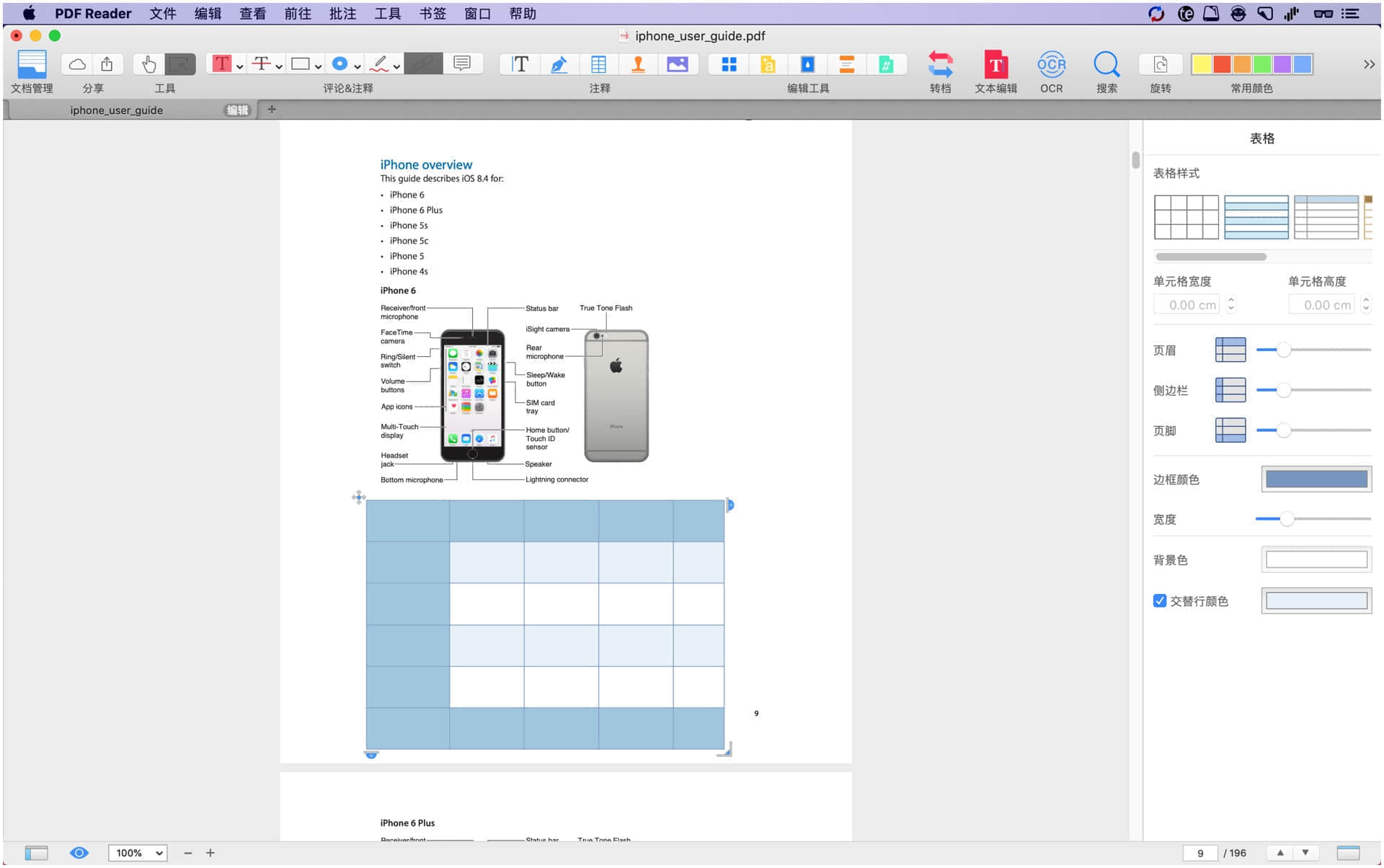Click the link tool icon
The image size is (1384, 868).
coord(423,64)
